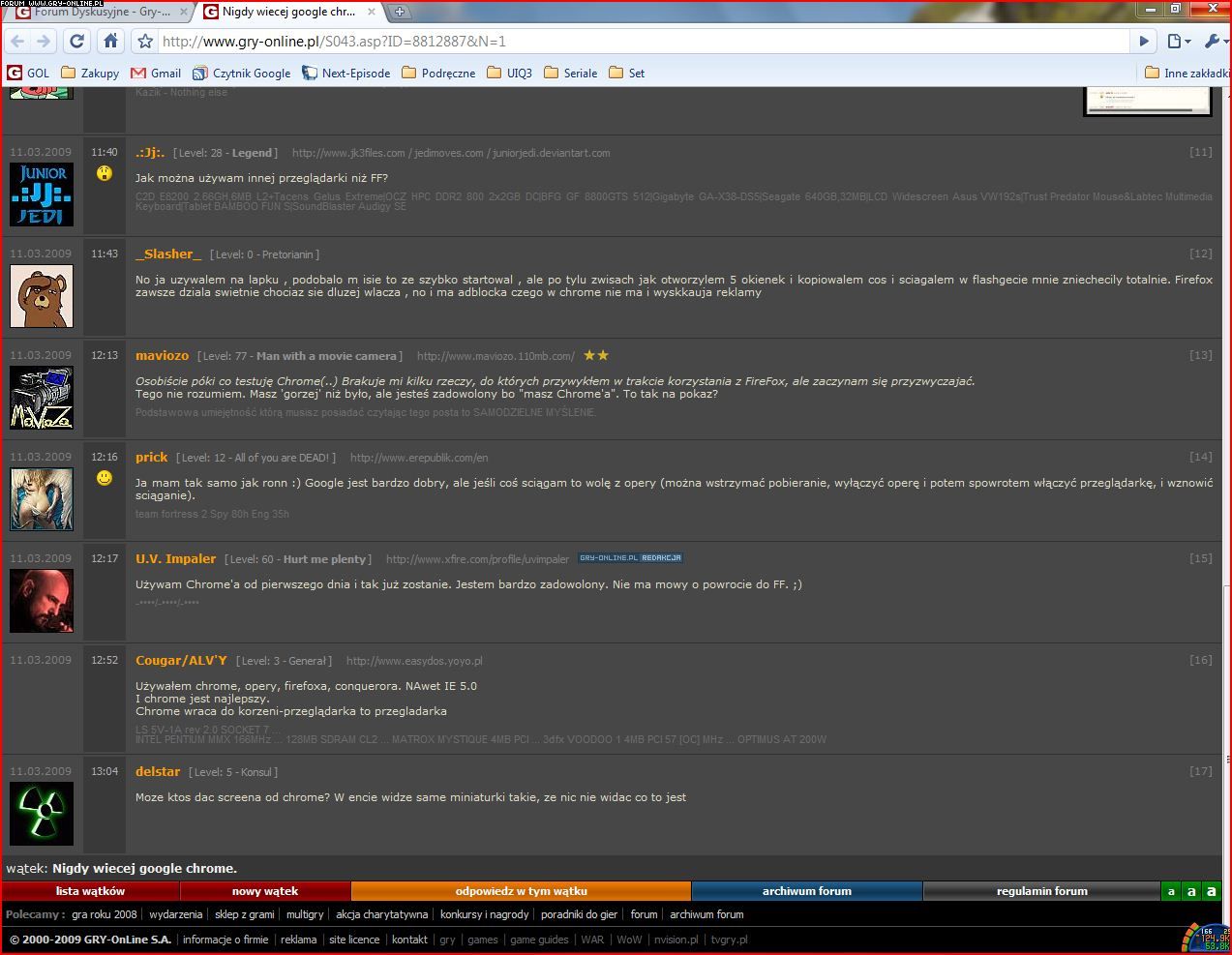
Task: Click the address bar URL field
Action: coord(639,42)
